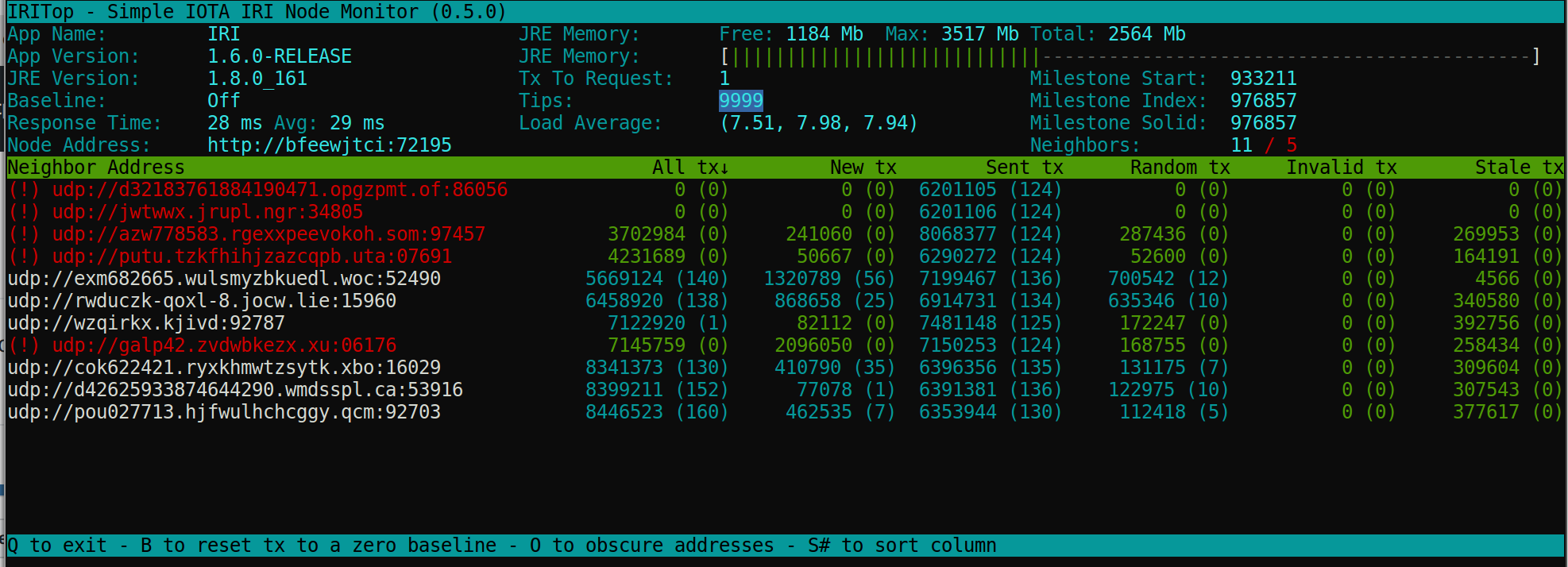Click Stale tx value 4566 (0)

click(1519, 279)
